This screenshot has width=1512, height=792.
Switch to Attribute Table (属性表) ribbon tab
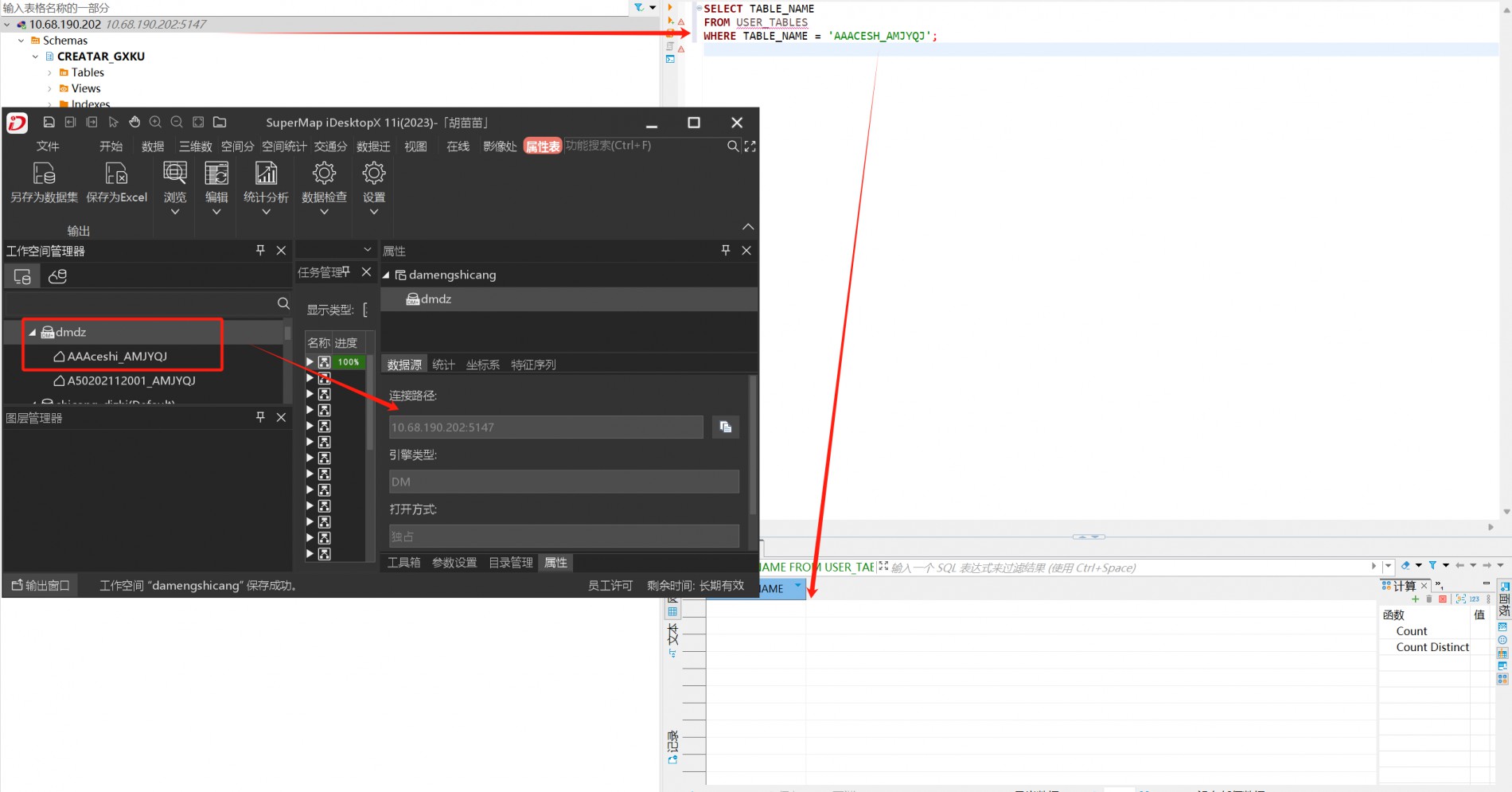(x=543, y=146)
